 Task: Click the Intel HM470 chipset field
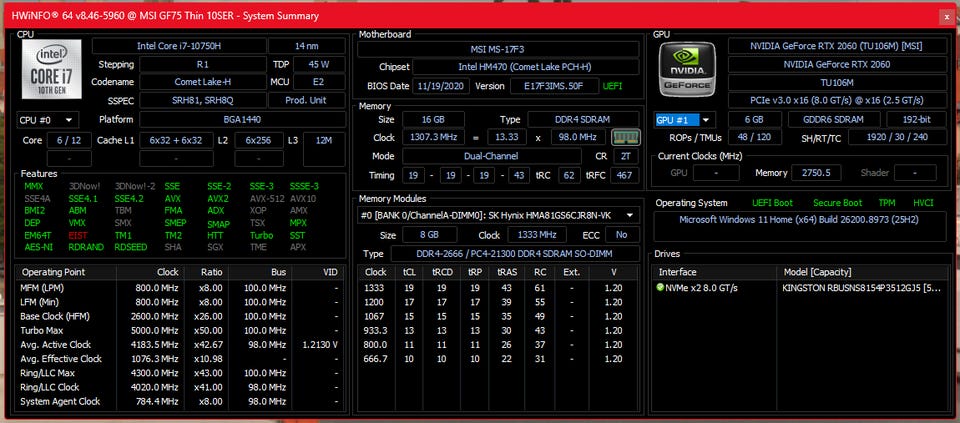coord(526,67)
